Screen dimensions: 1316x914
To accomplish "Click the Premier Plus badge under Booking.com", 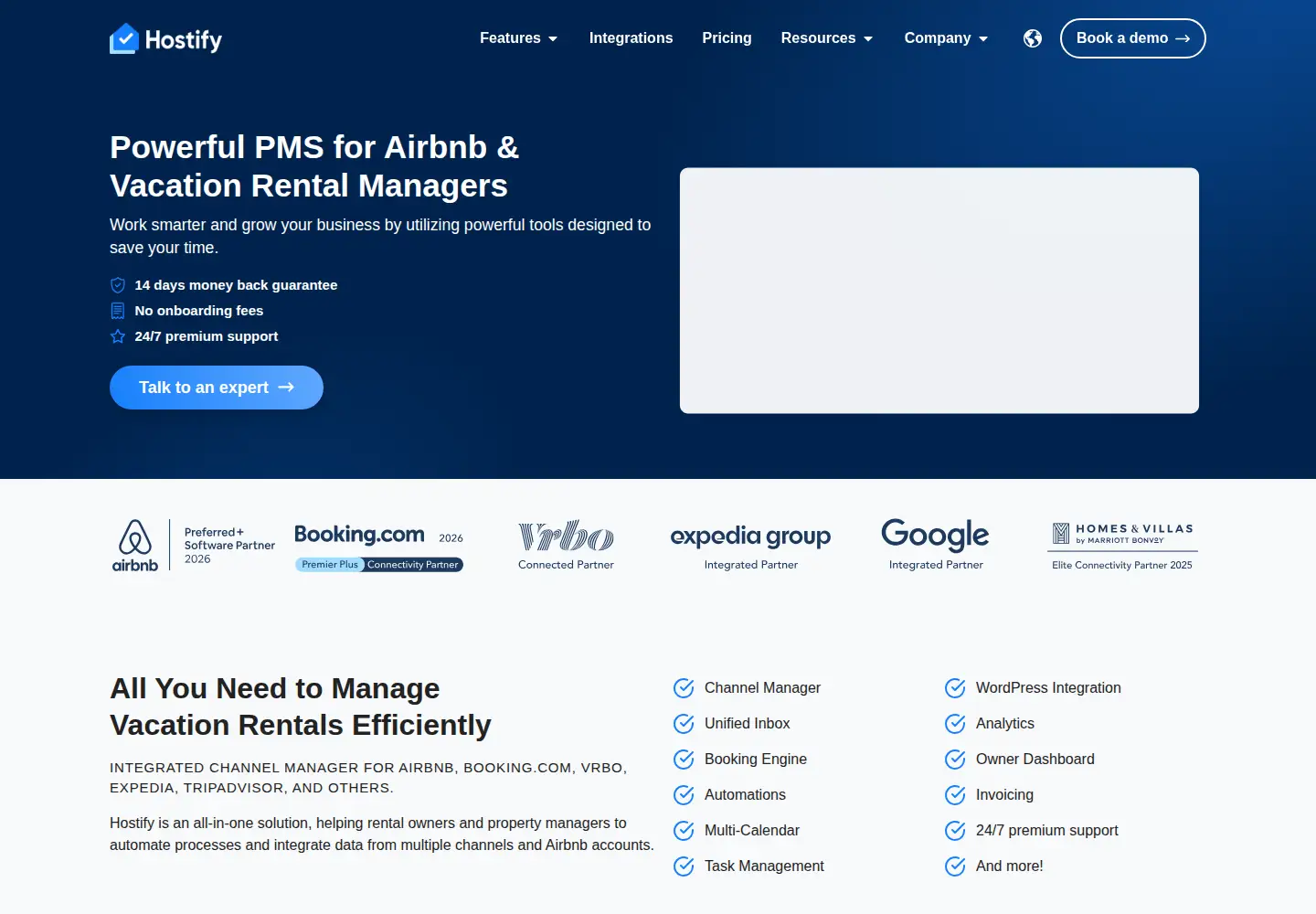I will [x=330, y=565].
